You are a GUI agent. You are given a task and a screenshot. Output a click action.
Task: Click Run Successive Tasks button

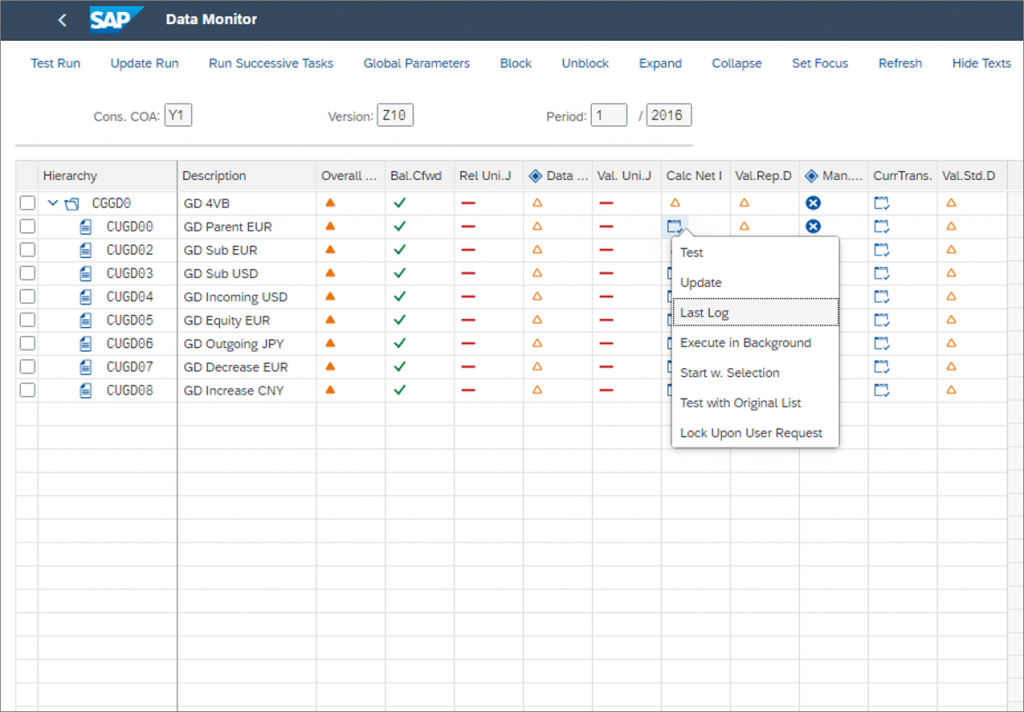tap(271, 63)
